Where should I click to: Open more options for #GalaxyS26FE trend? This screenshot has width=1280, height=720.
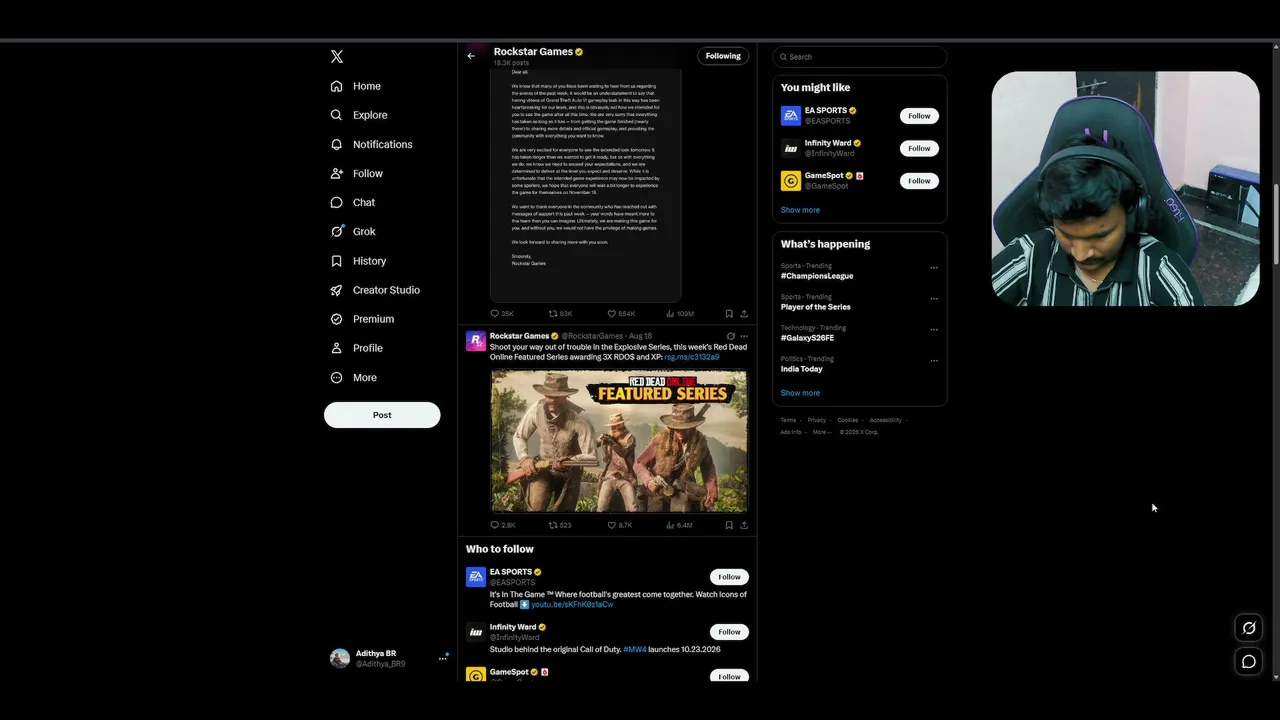934,330
